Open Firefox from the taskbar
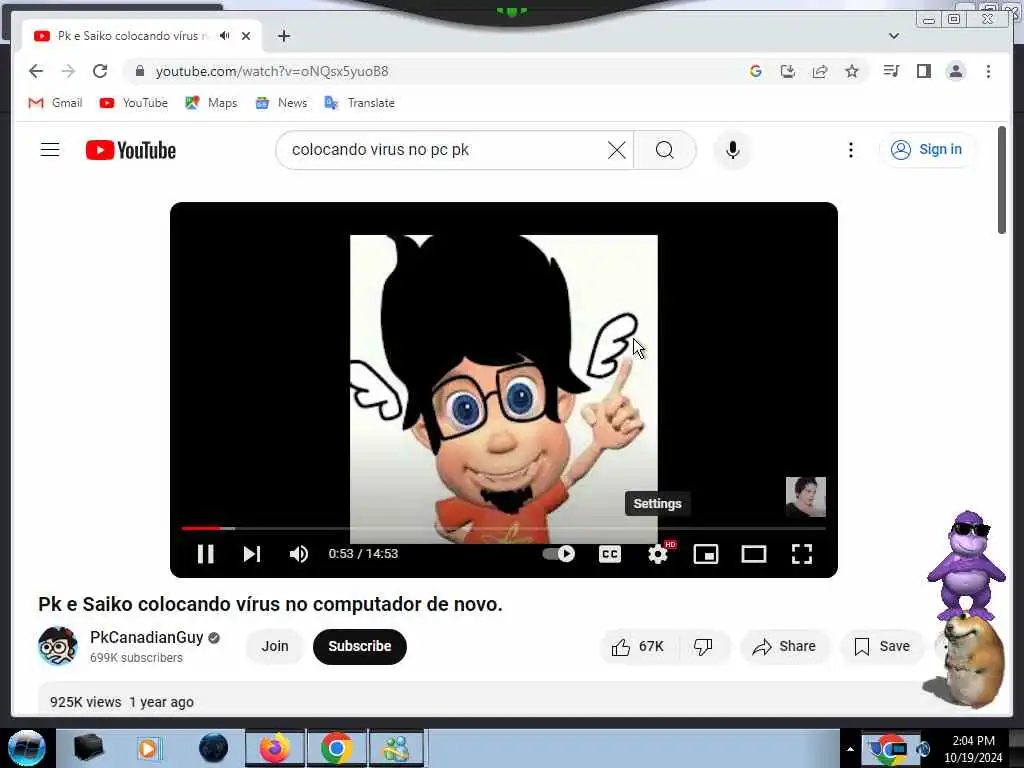This screenshot has height=768, width=1024. coord(275,748)
